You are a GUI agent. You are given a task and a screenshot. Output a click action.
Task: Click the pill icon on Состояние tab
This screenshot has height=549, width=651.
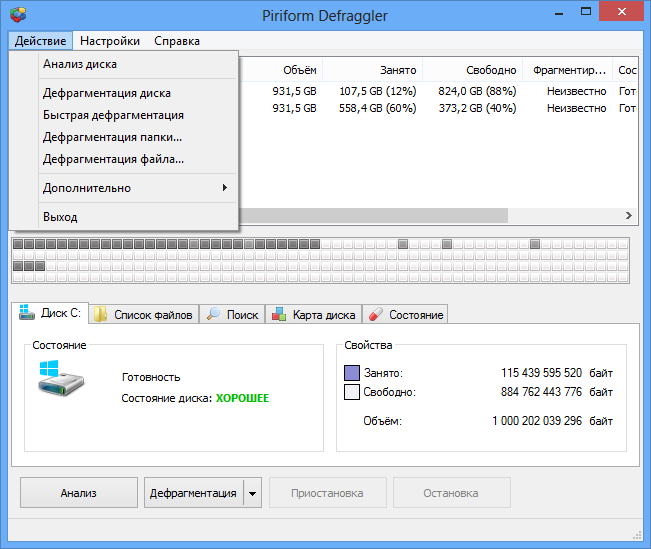tap(376, 314)
